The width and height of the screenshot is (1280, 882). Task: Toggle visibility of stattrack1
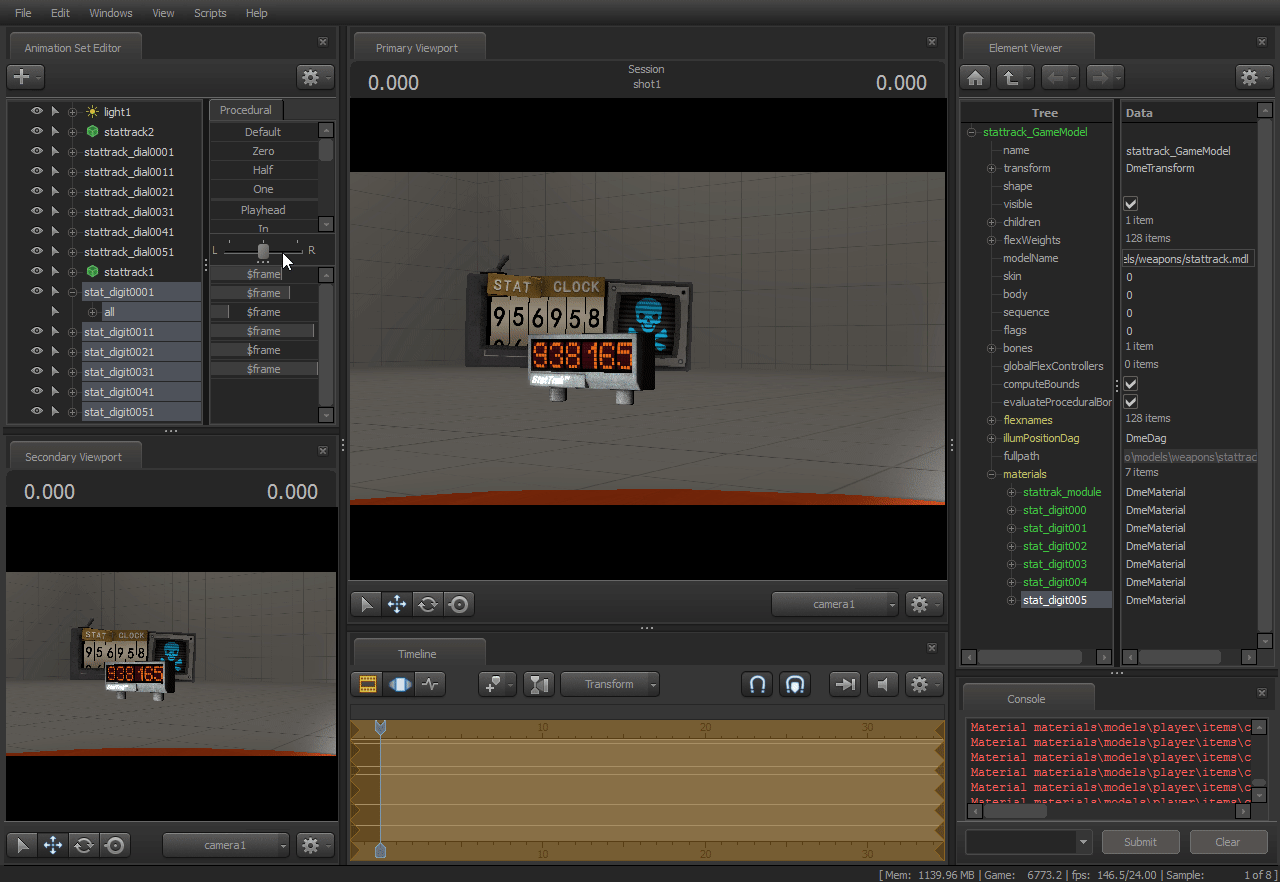(37, 272)
